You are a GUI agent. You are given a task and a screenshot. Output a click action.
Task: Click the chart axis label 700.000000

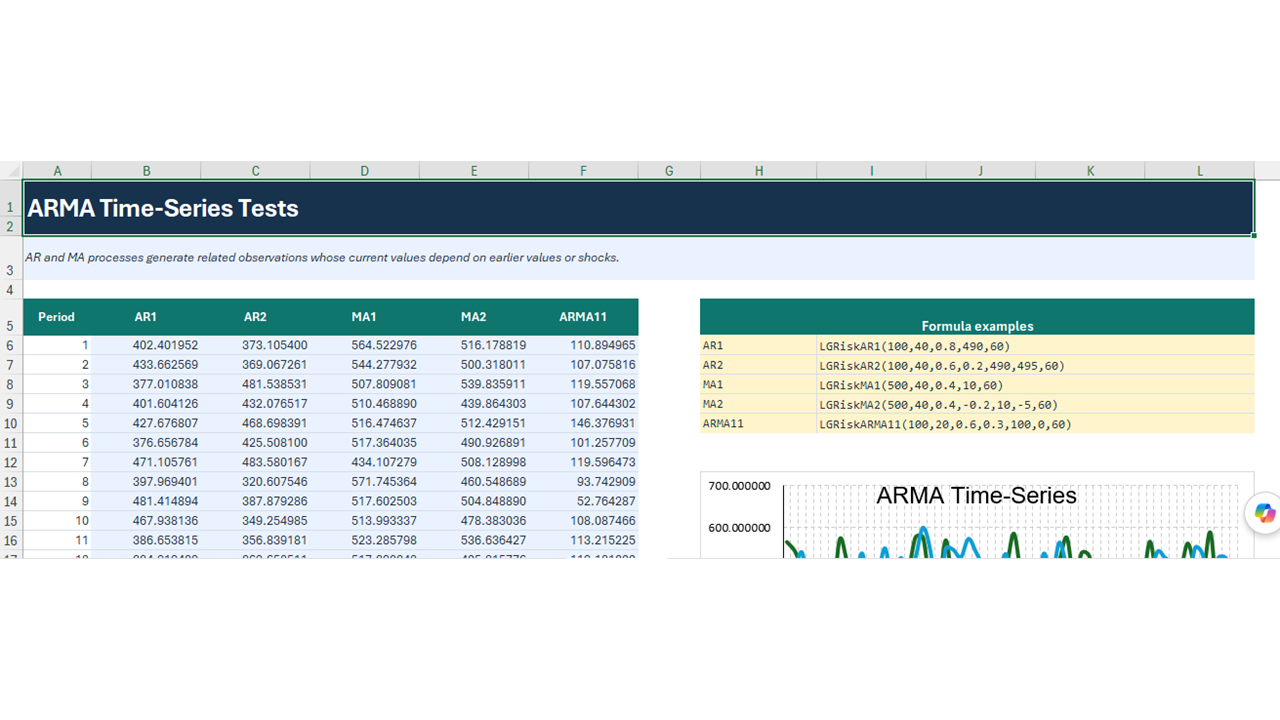tap(739, 486)
